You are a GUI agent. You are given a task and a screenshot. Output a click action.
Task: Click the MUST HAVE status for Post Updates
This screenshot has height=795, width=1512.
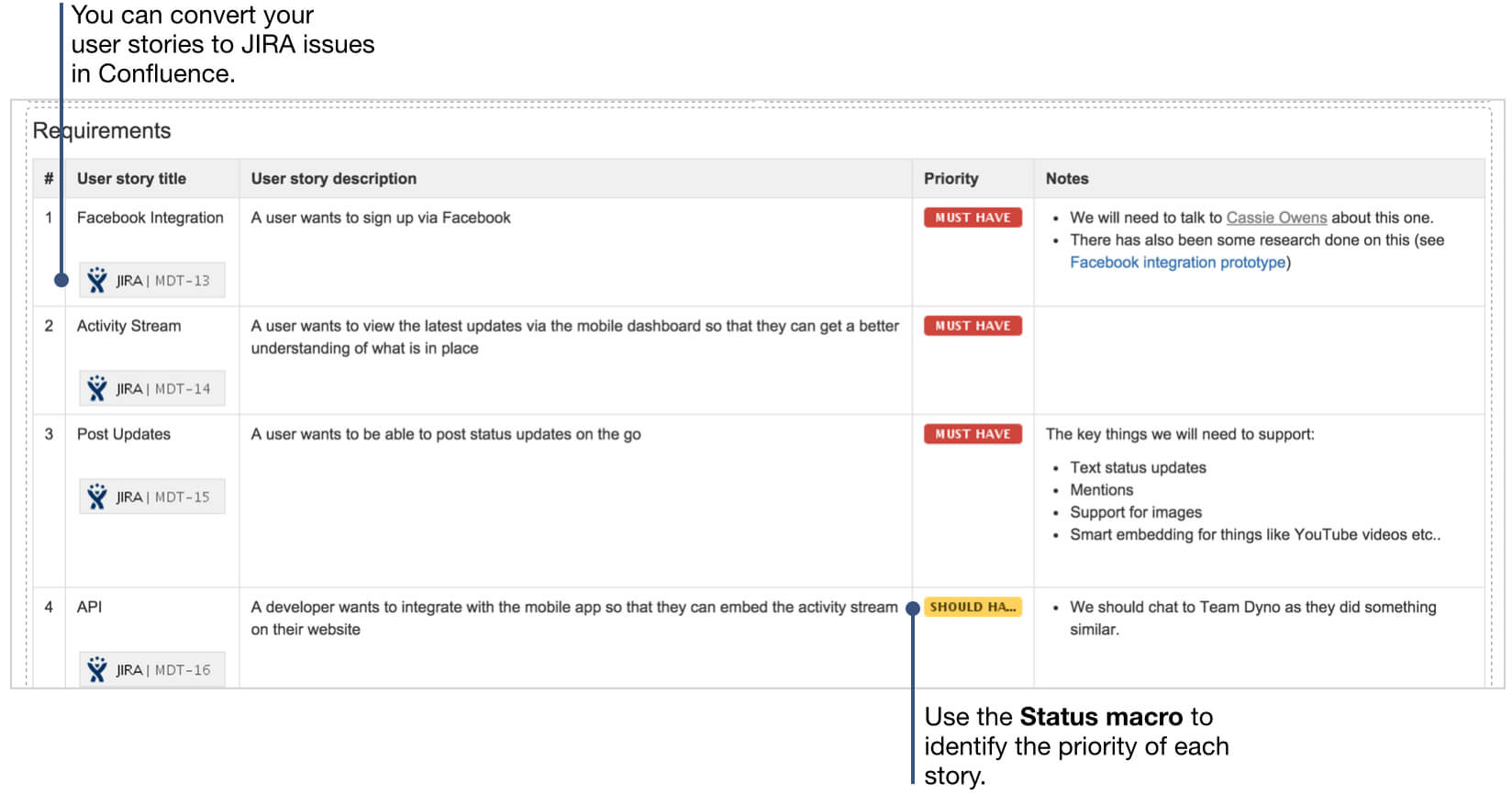[972, 434]
